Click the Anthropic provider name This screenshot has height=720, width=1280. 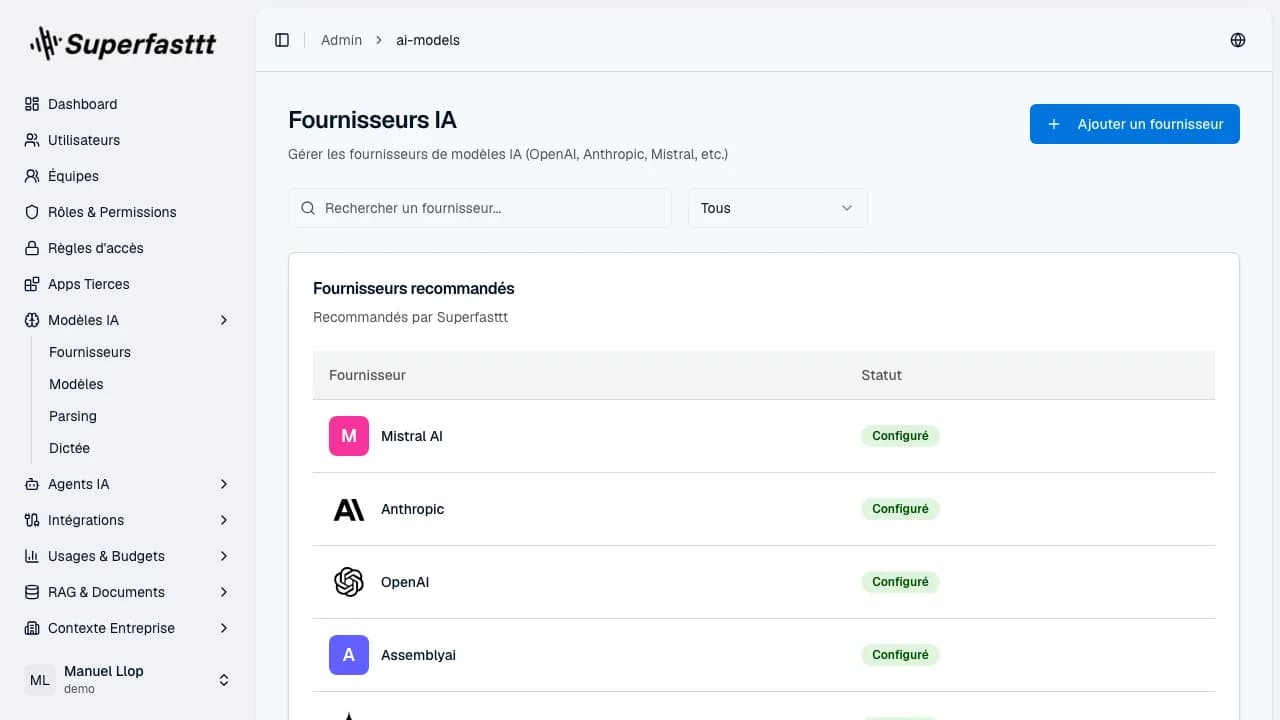(412, 509)
